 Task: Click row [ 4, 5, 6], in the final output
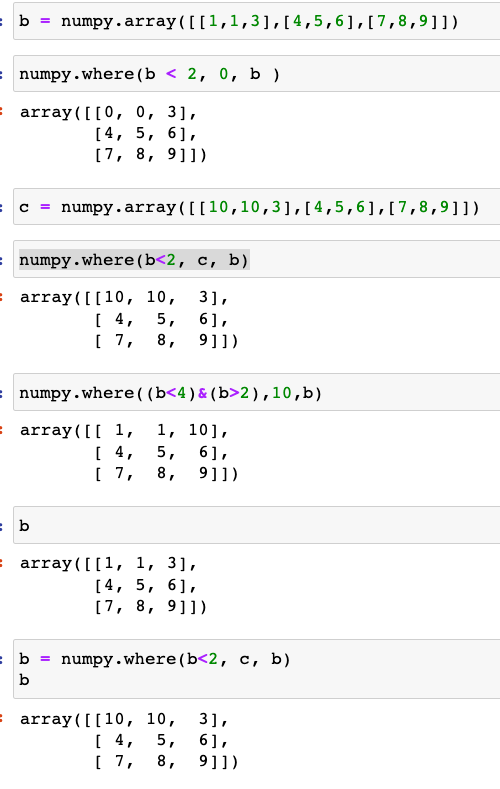(x=161, y=740)
